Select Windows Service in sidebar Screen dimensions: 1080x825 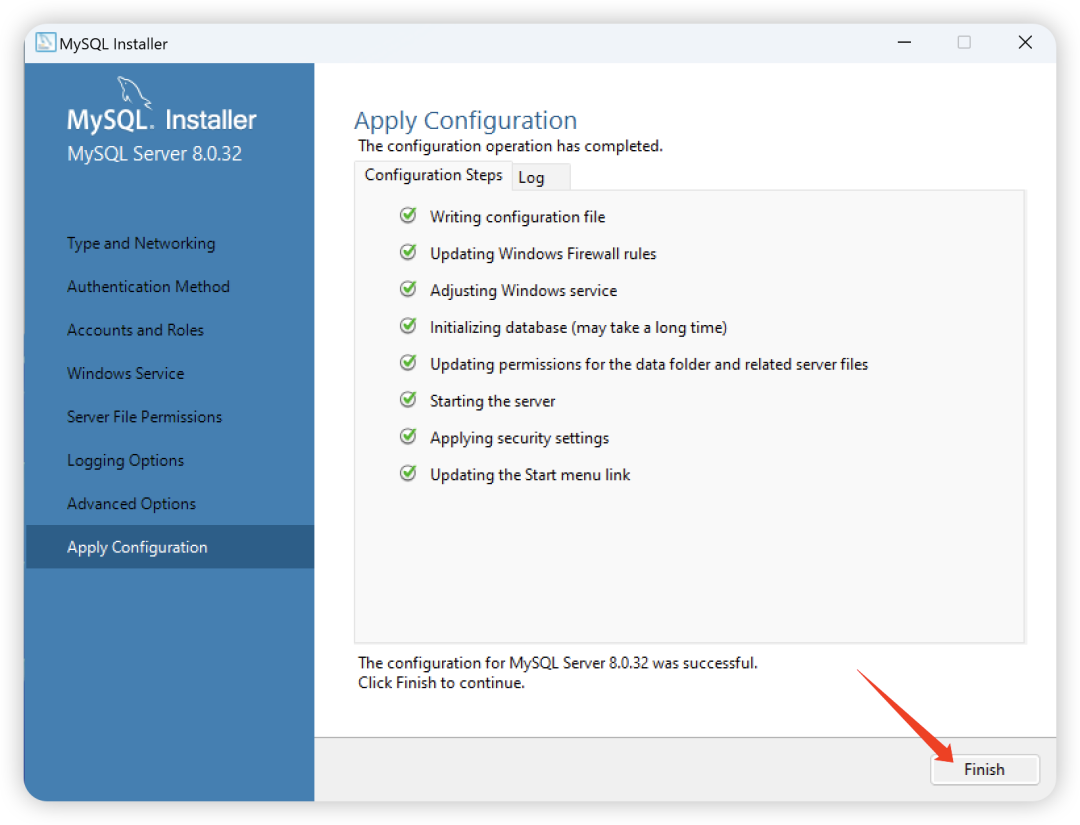(x=125, y=373)
